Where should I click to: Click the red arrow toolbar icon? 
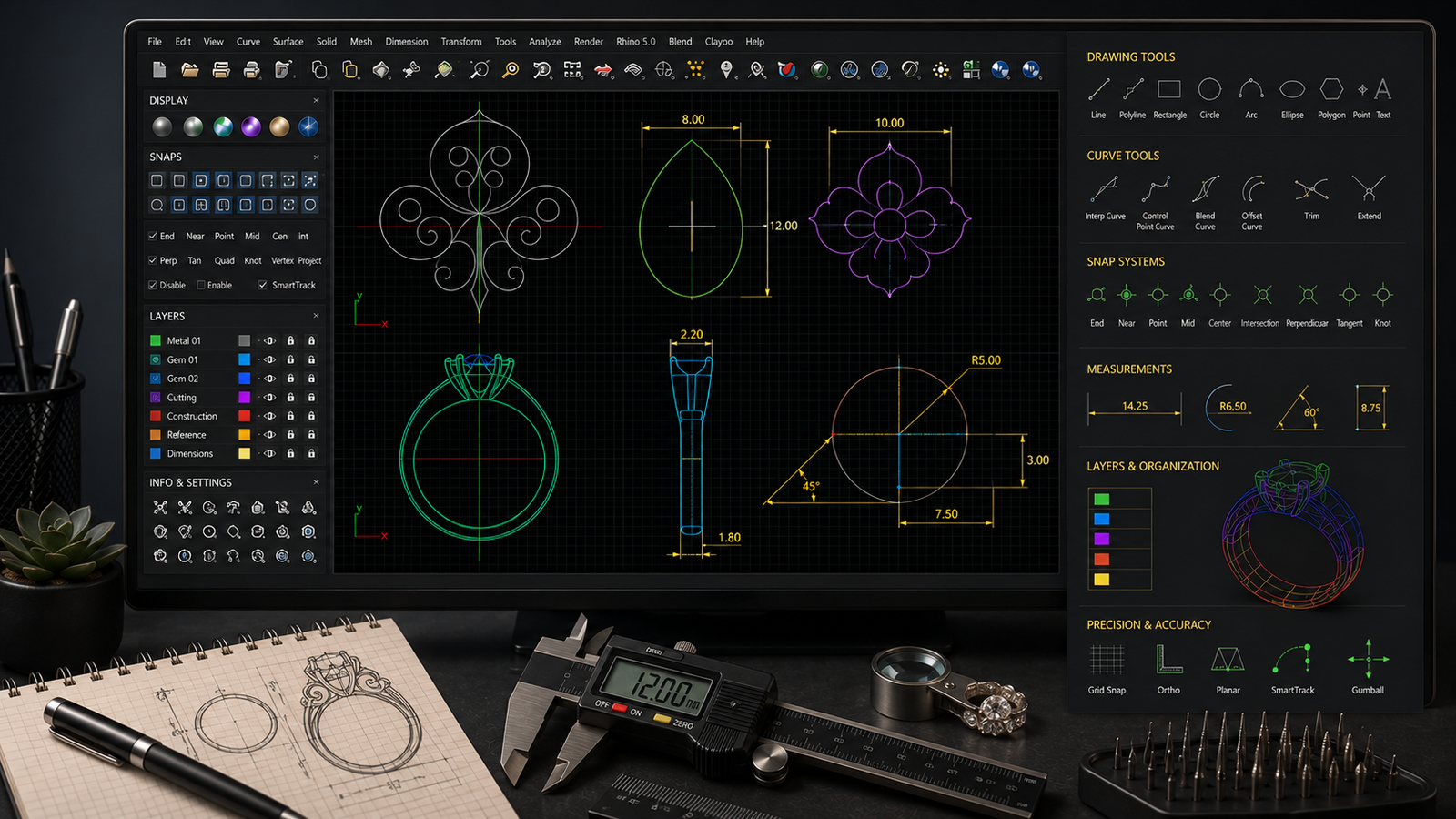click(602, 69)
